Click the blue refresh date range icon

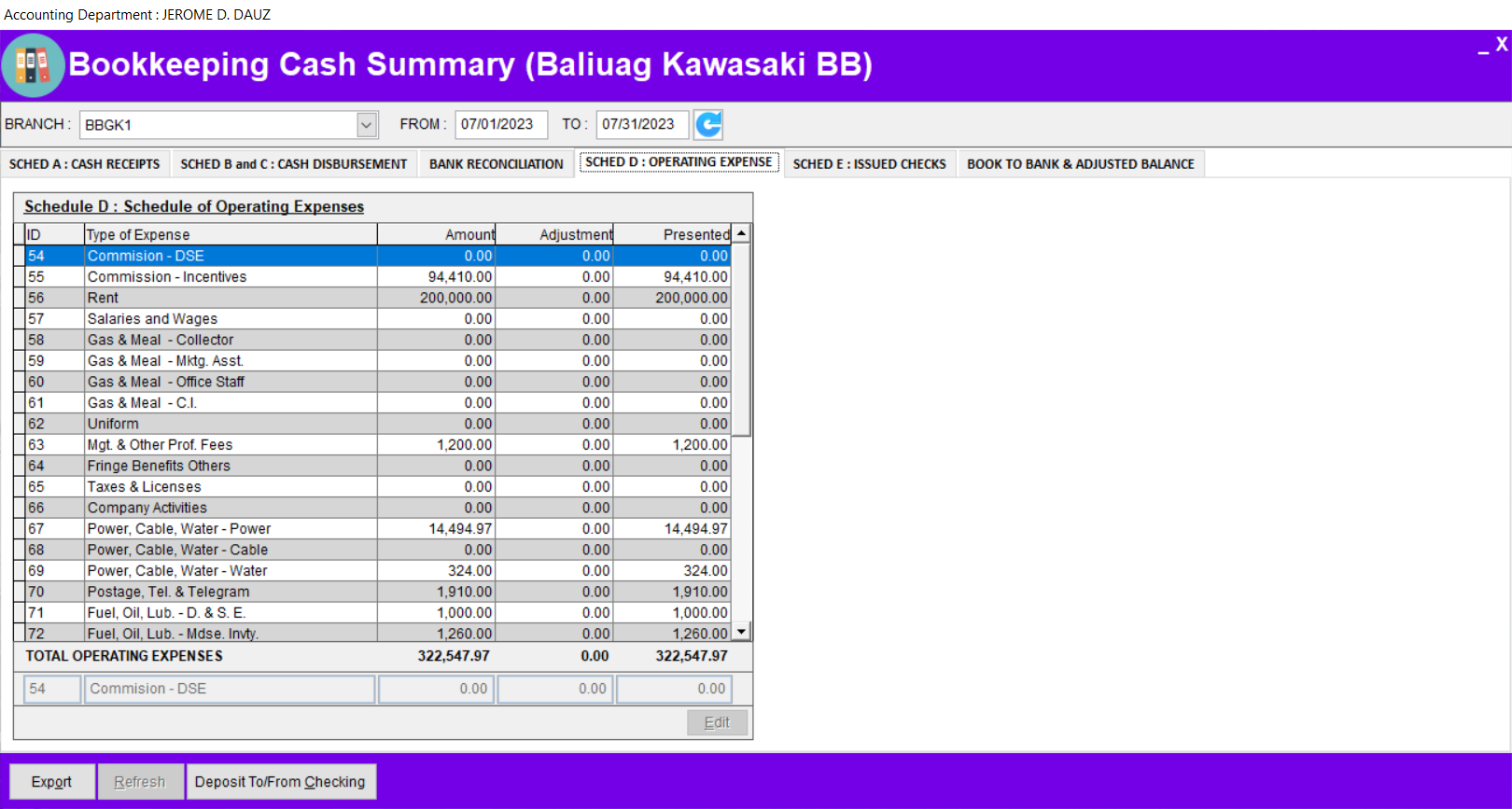708,124
